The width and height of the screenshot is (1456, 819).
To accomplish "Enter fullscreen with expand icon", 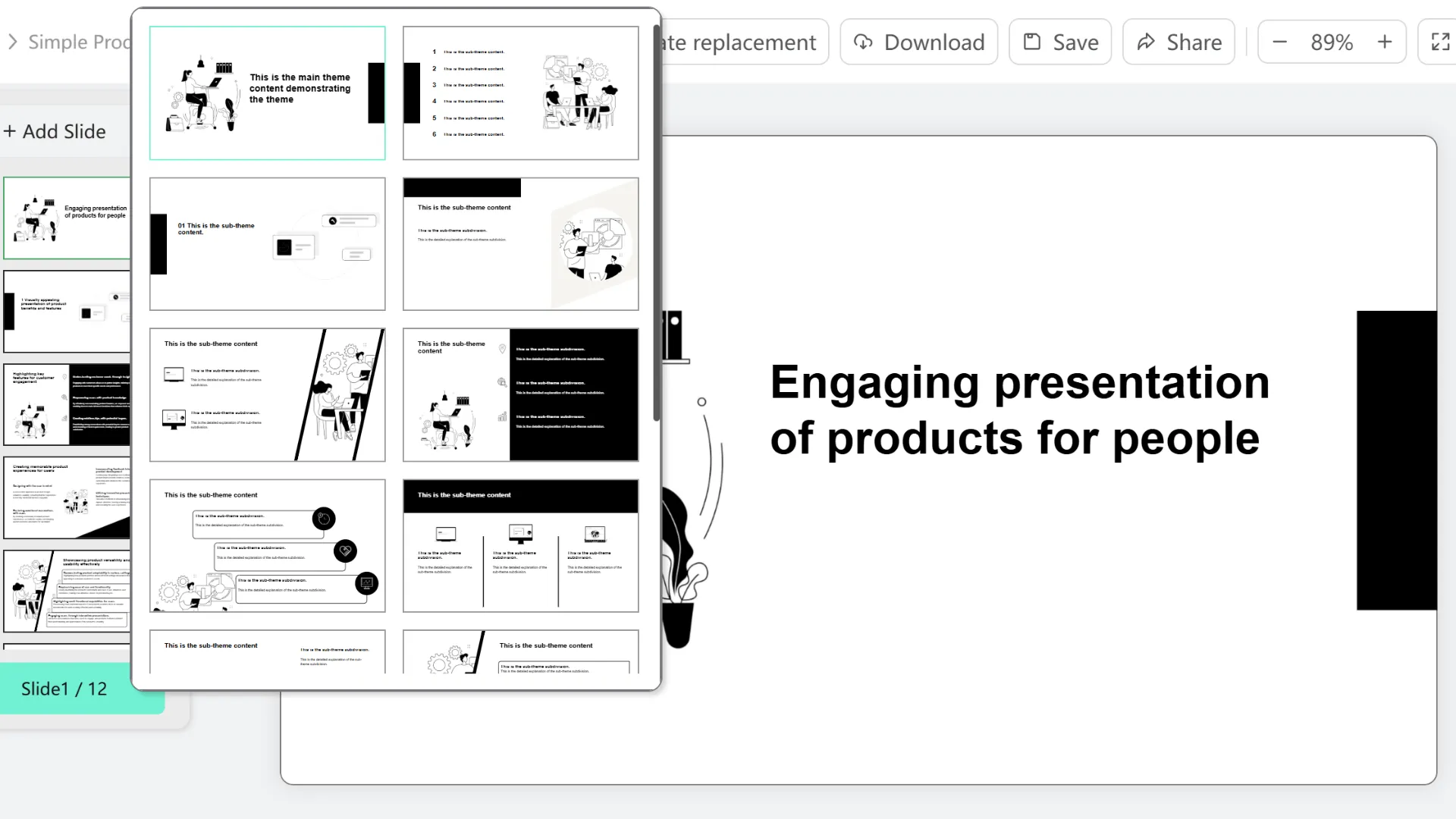I will click(x=1440, y=42).
